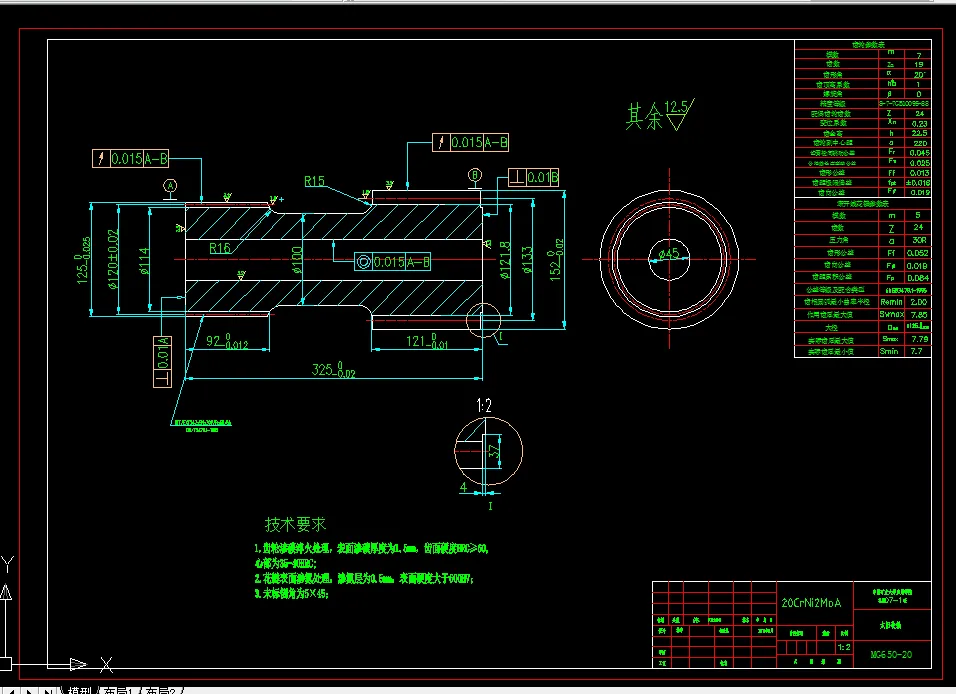956x694 pixels.
Task: Switch to the 模型 model tab
Action: [80, 690]
